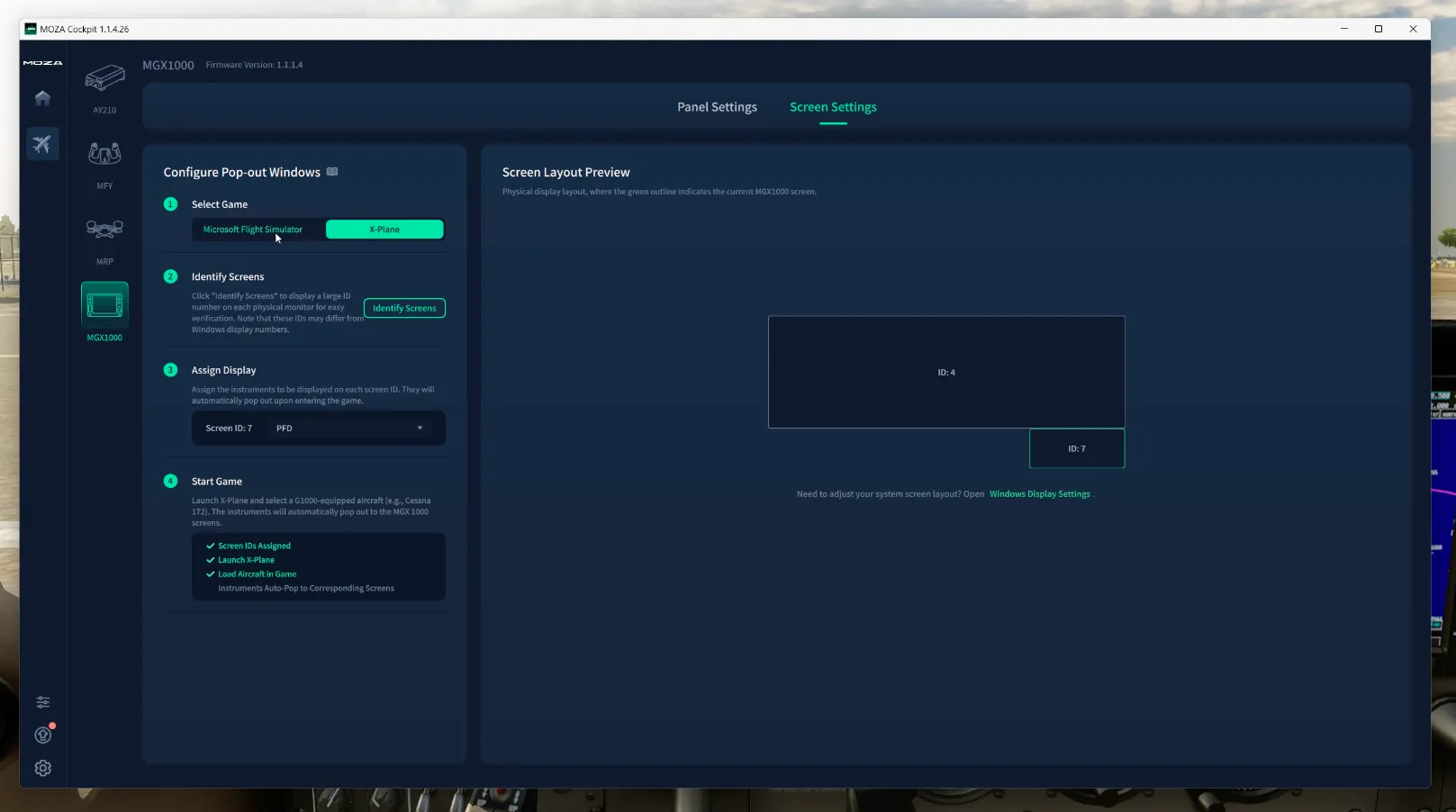Open the sliders adjustment icon in sidebar
Viewport: 1456px width, 812px height.
click(42, 702)
